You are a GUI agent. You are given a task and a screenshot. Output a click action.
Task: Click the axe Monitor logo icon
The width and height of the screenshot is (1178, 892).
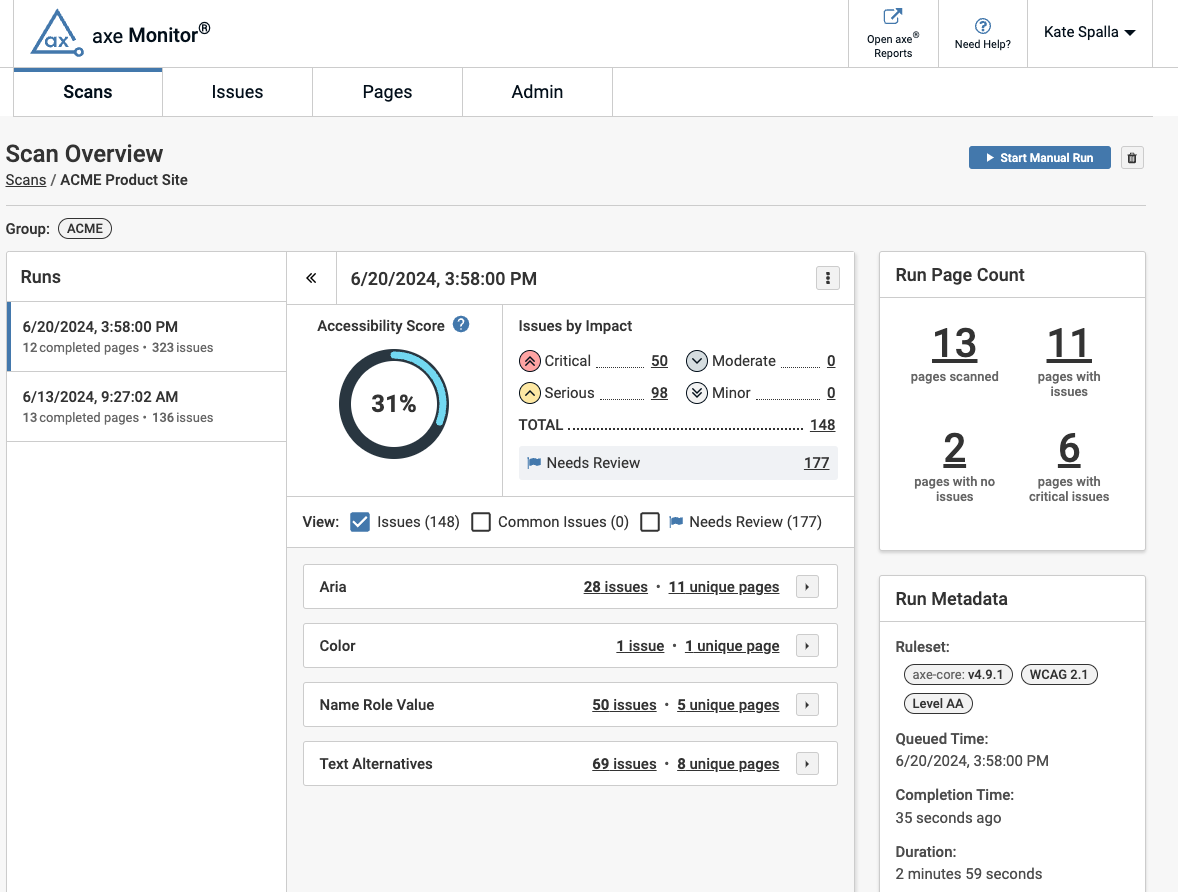[x=55, y=34]
